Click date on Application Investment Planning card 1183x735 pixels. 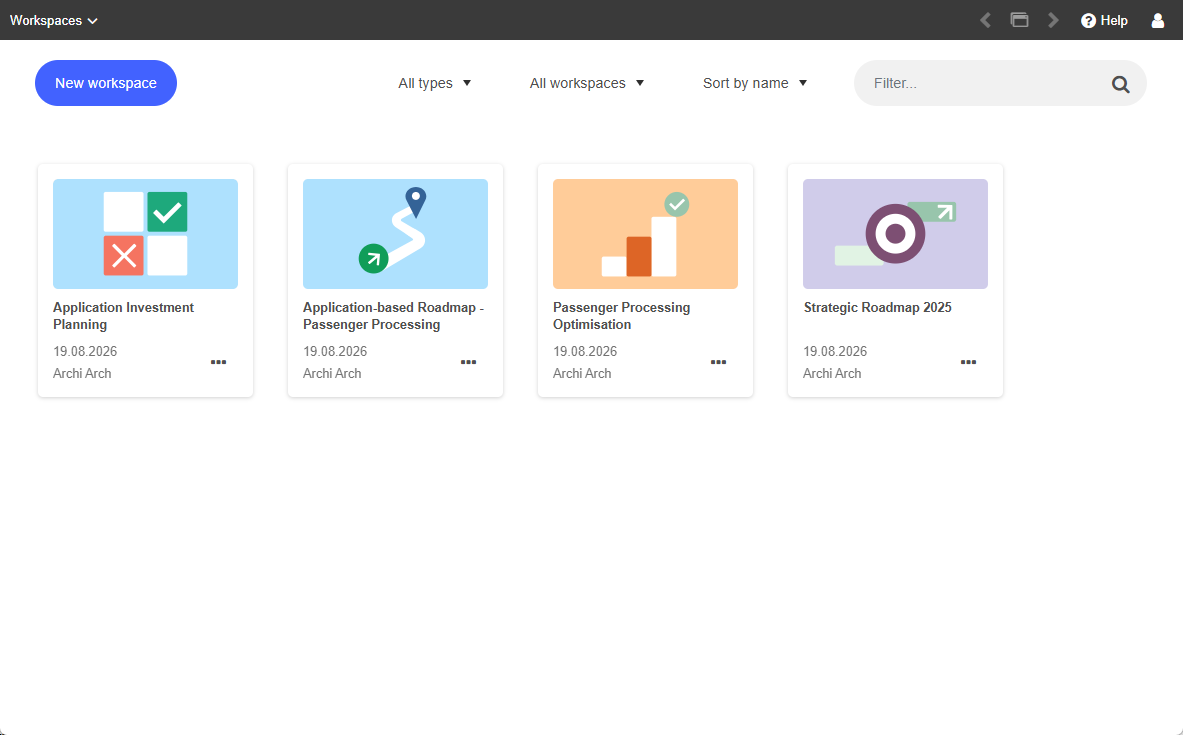(x=85, y=352)
